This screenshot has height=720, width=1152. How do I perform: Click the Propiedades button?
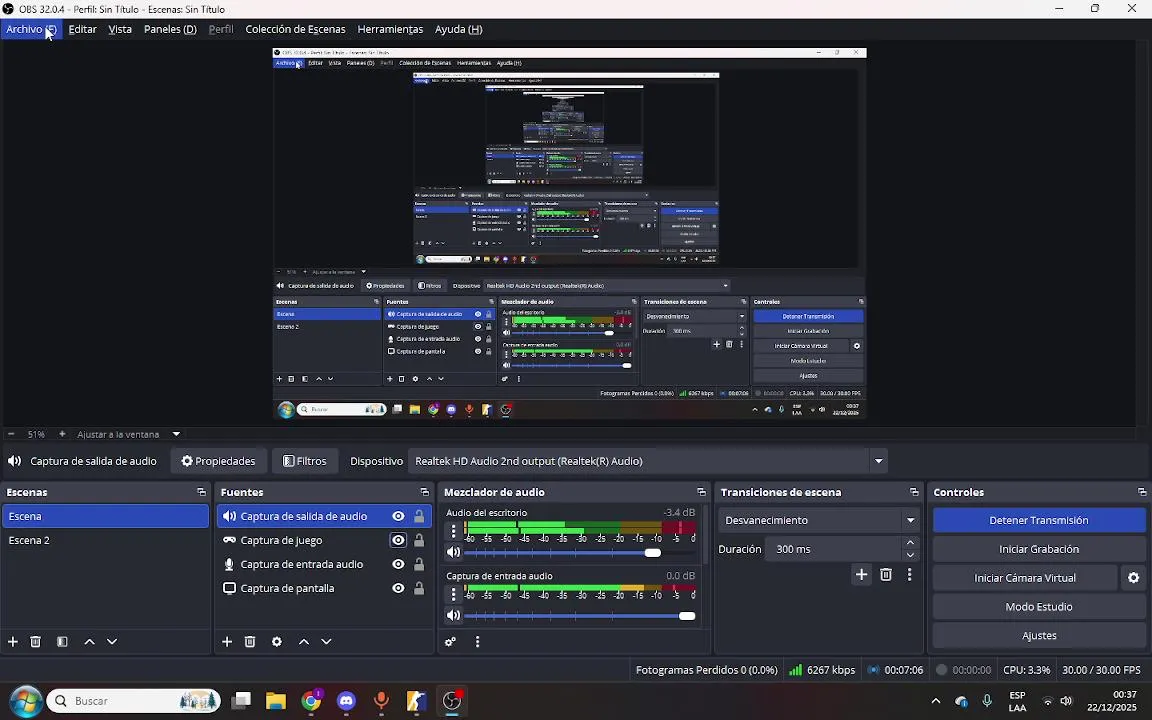[x=218, y=461]
